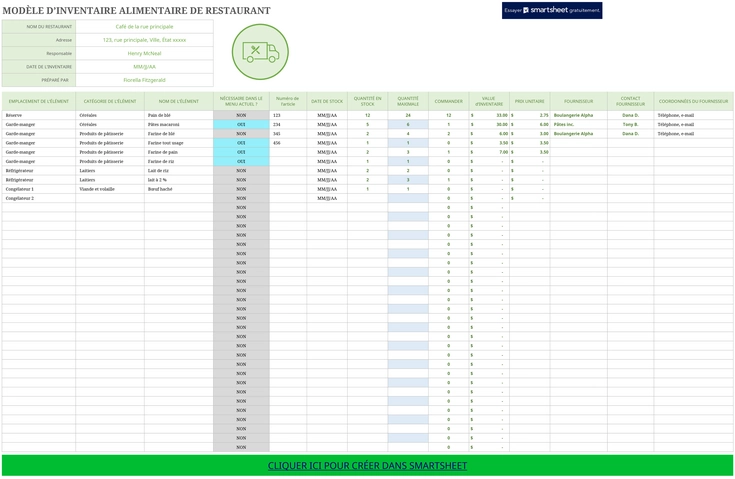Click the Viande et volaille category cell
The width and height of the screenshot is (735, 479).
[110, 189]
